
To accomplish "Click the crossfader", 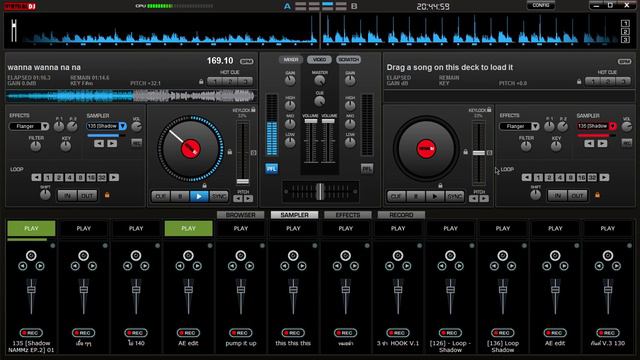I will (320, 191).
